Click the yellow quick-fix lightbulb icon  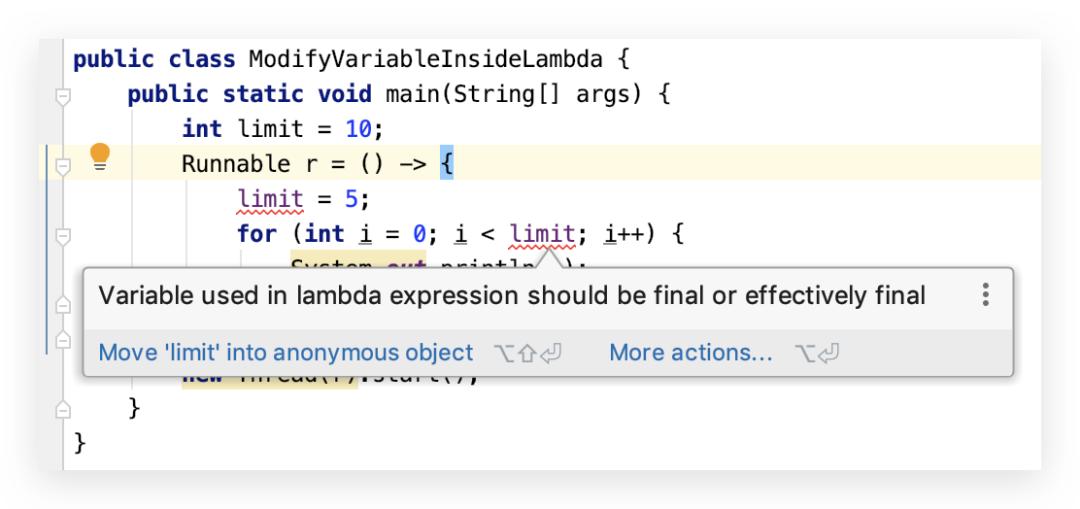point(100,156)
